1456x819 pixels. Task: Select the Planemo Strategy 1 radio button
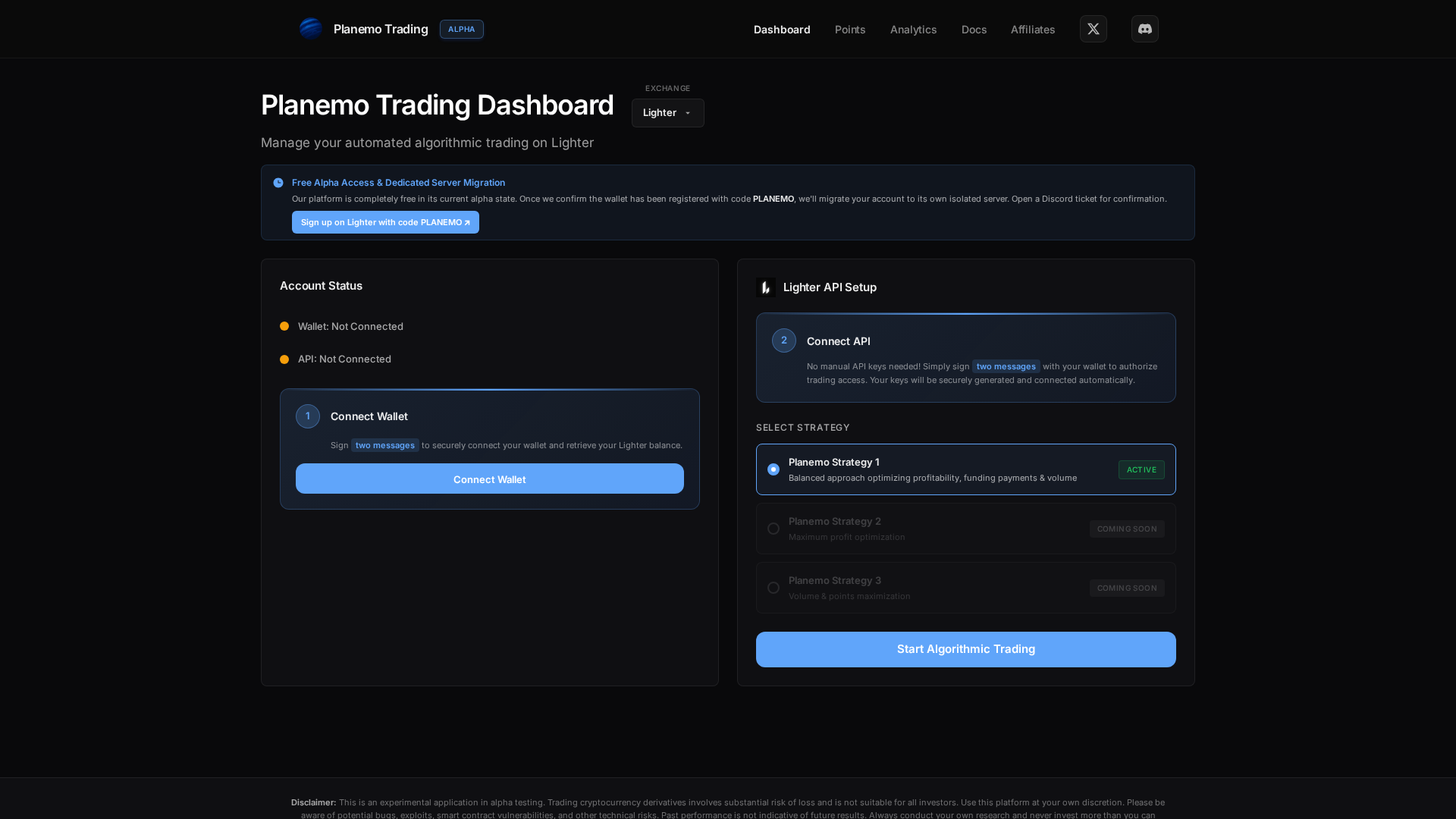[x=773, y=469]
